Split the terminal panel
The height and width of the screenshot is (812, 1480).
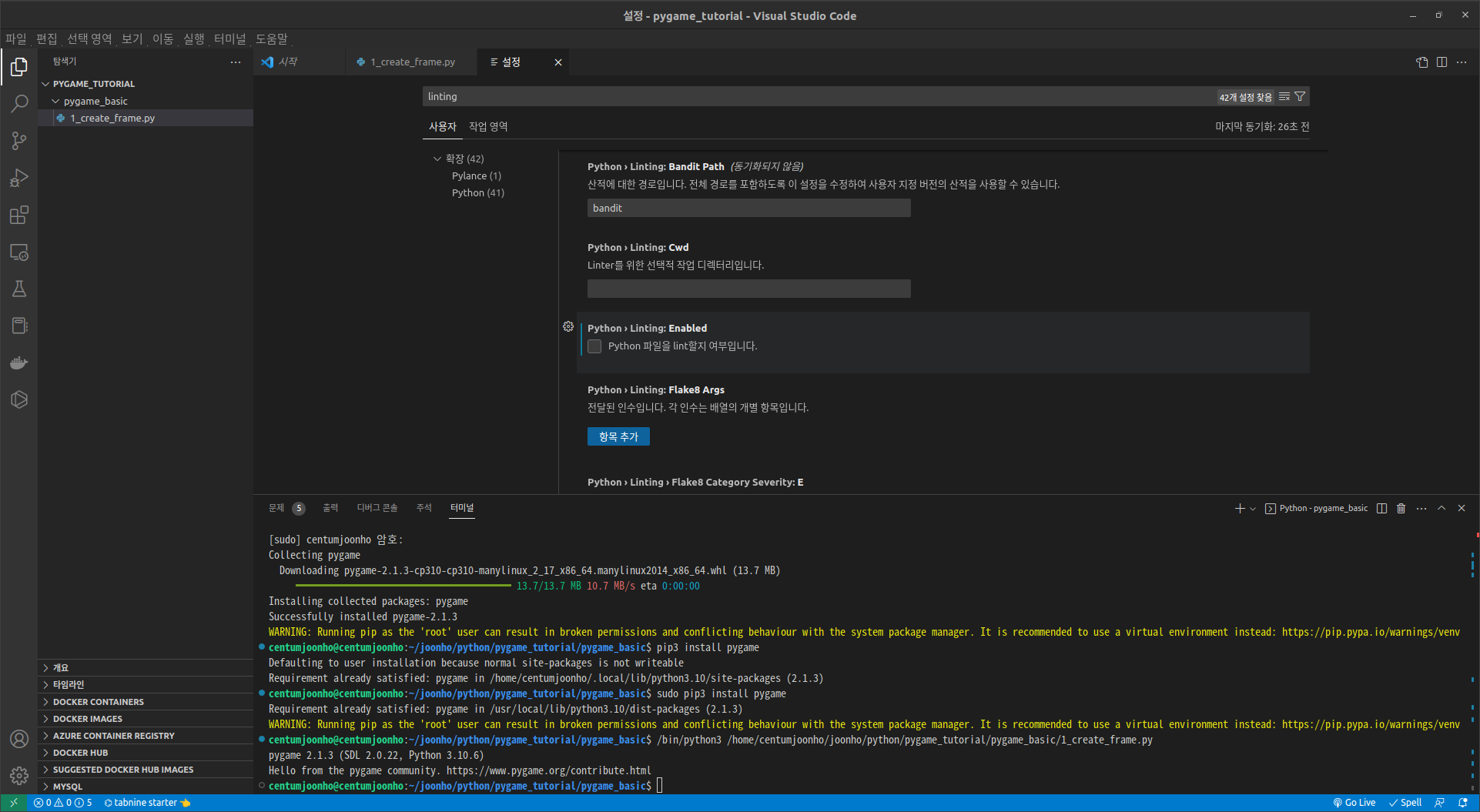(x=1381, y=508)
